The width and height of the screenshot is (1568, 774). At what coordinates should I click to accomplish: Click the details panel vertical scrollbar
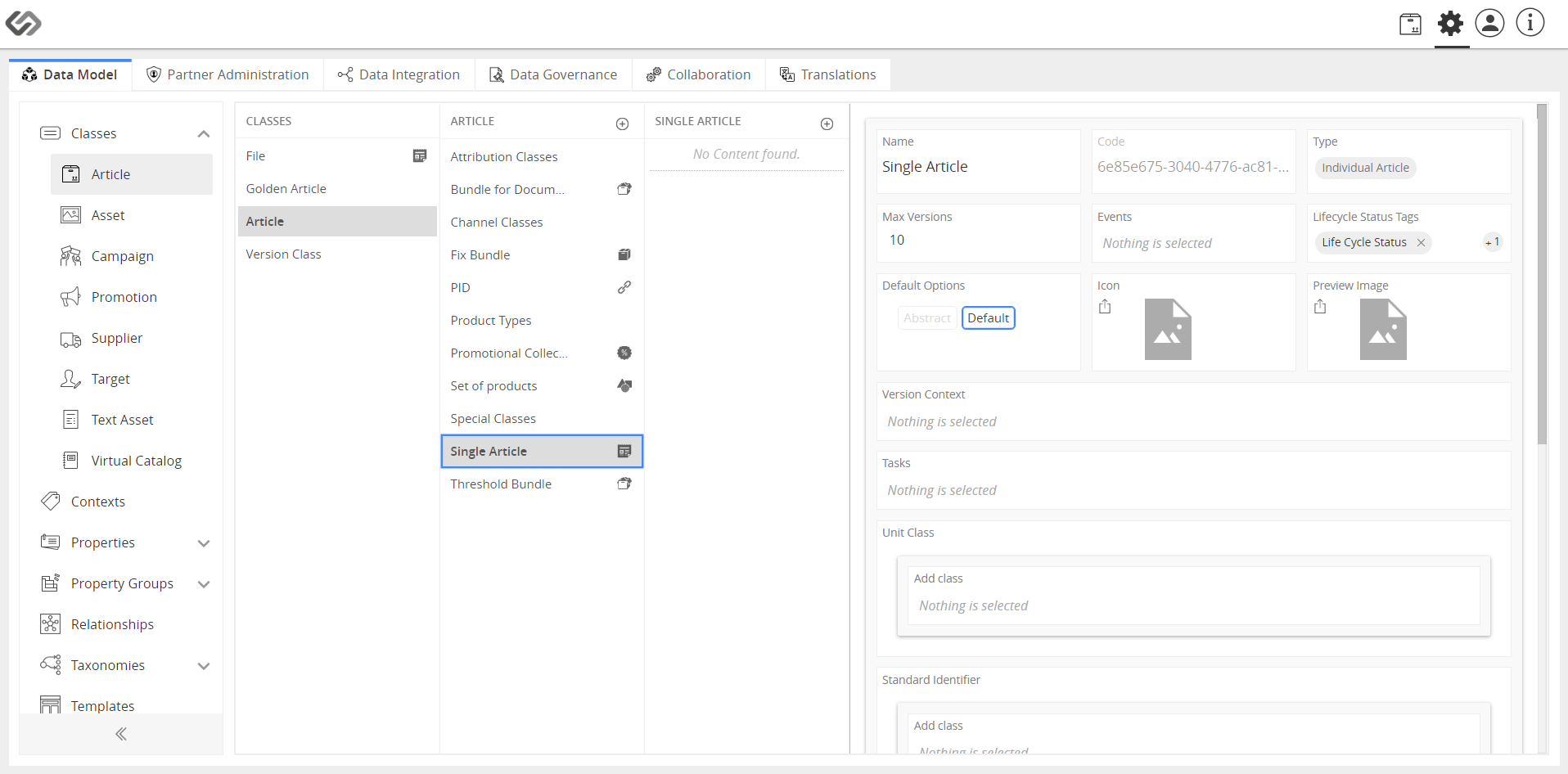point(1542,274)
